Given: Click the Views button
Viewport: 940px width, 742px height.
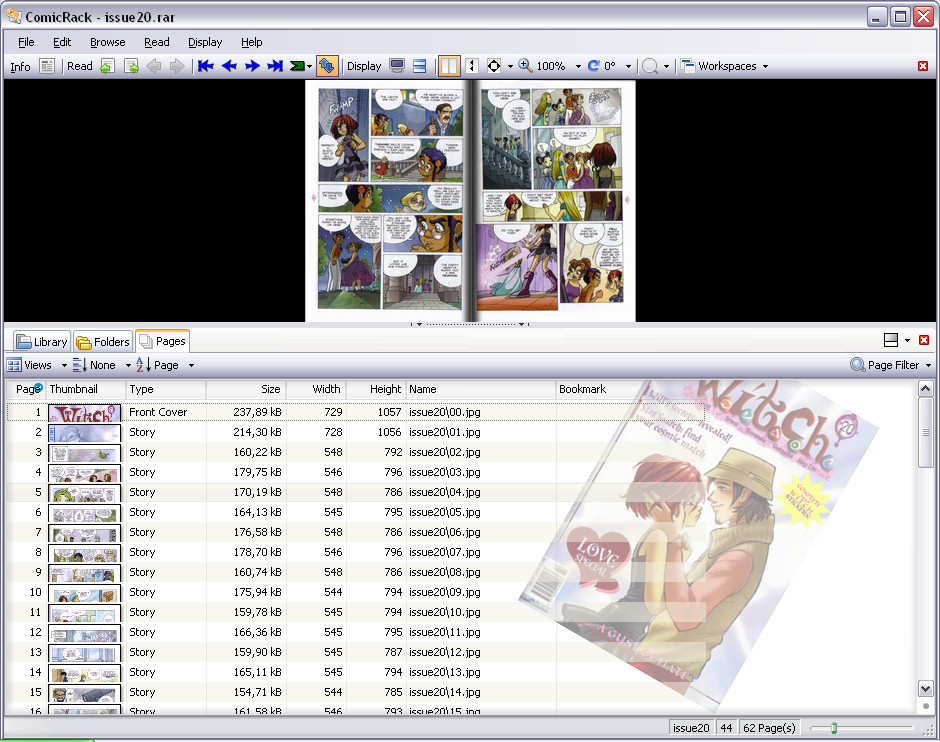Looking at the screenshot, I should [30, 365].
